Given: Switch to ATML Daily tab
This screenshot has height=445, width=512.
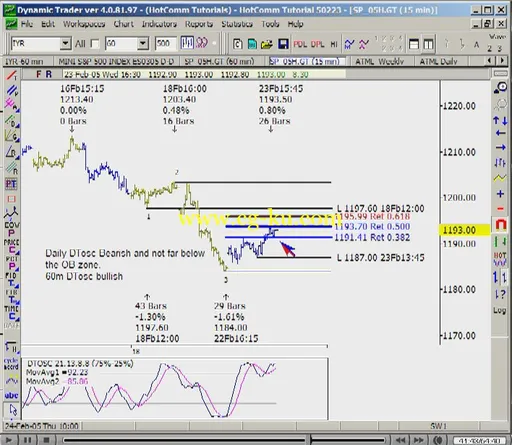Looking at the screenshot, I should (x=438, y=61).
